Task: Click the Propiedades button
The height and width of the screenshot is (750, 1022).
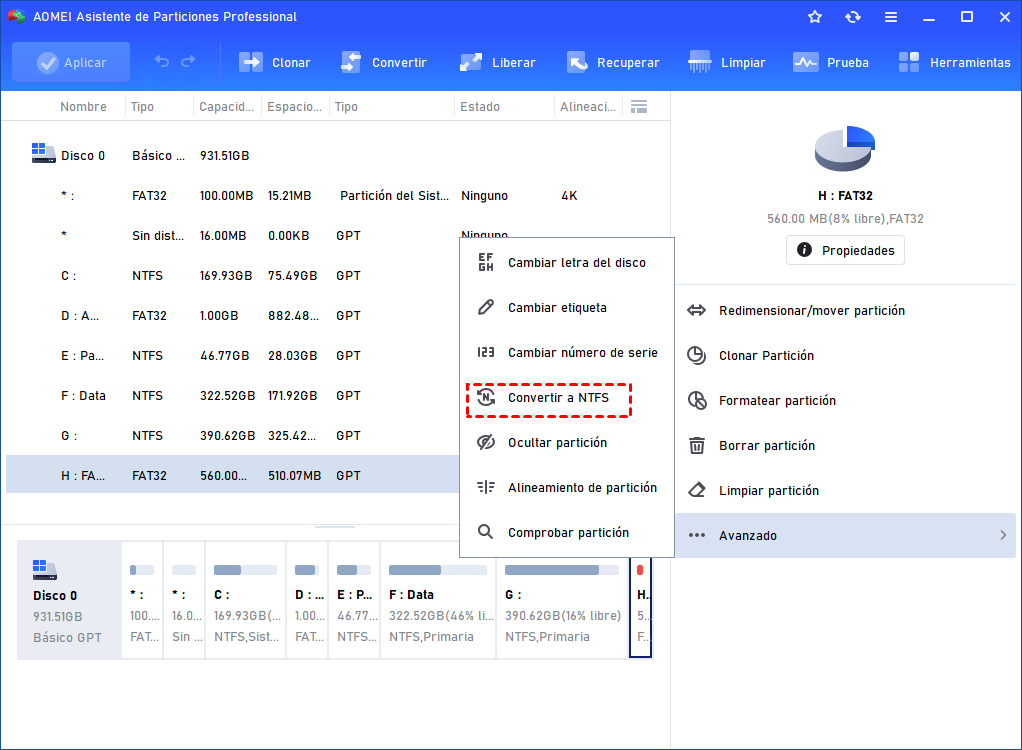Action: point(845,250)
